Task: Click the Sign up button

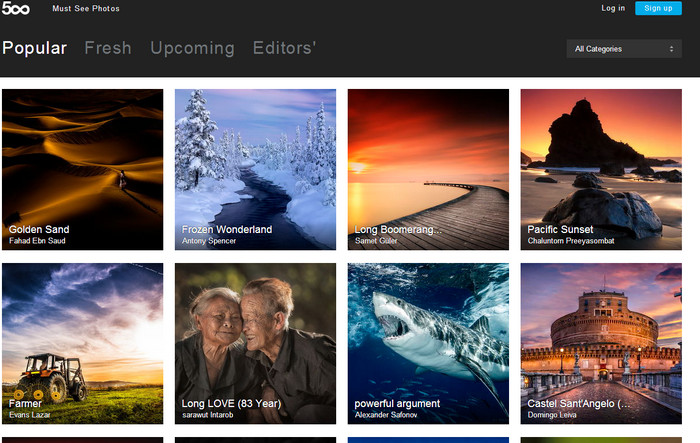Action: click(658, 8)
